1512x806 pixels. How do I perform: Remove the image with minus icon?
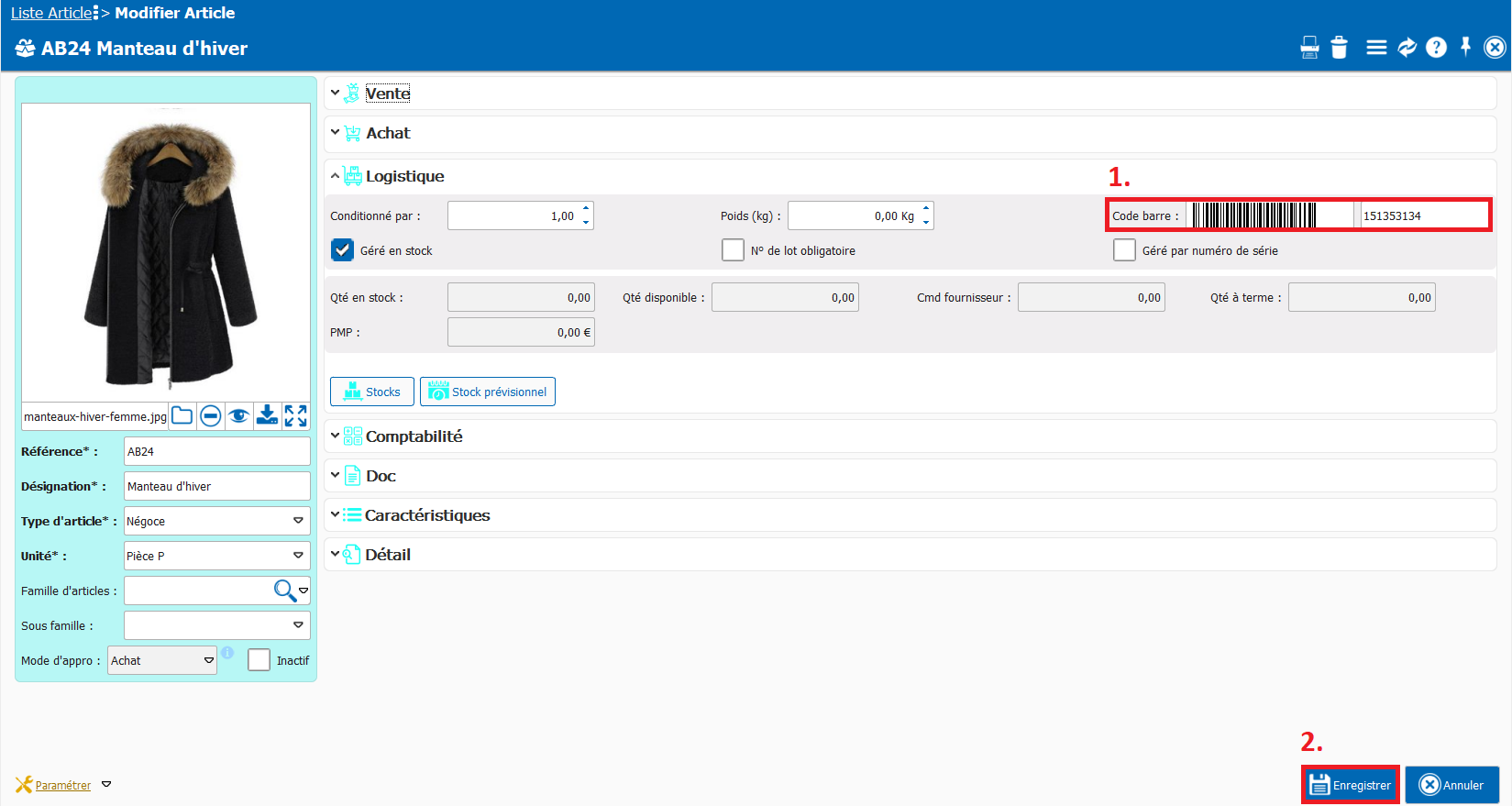click(210, 416)
